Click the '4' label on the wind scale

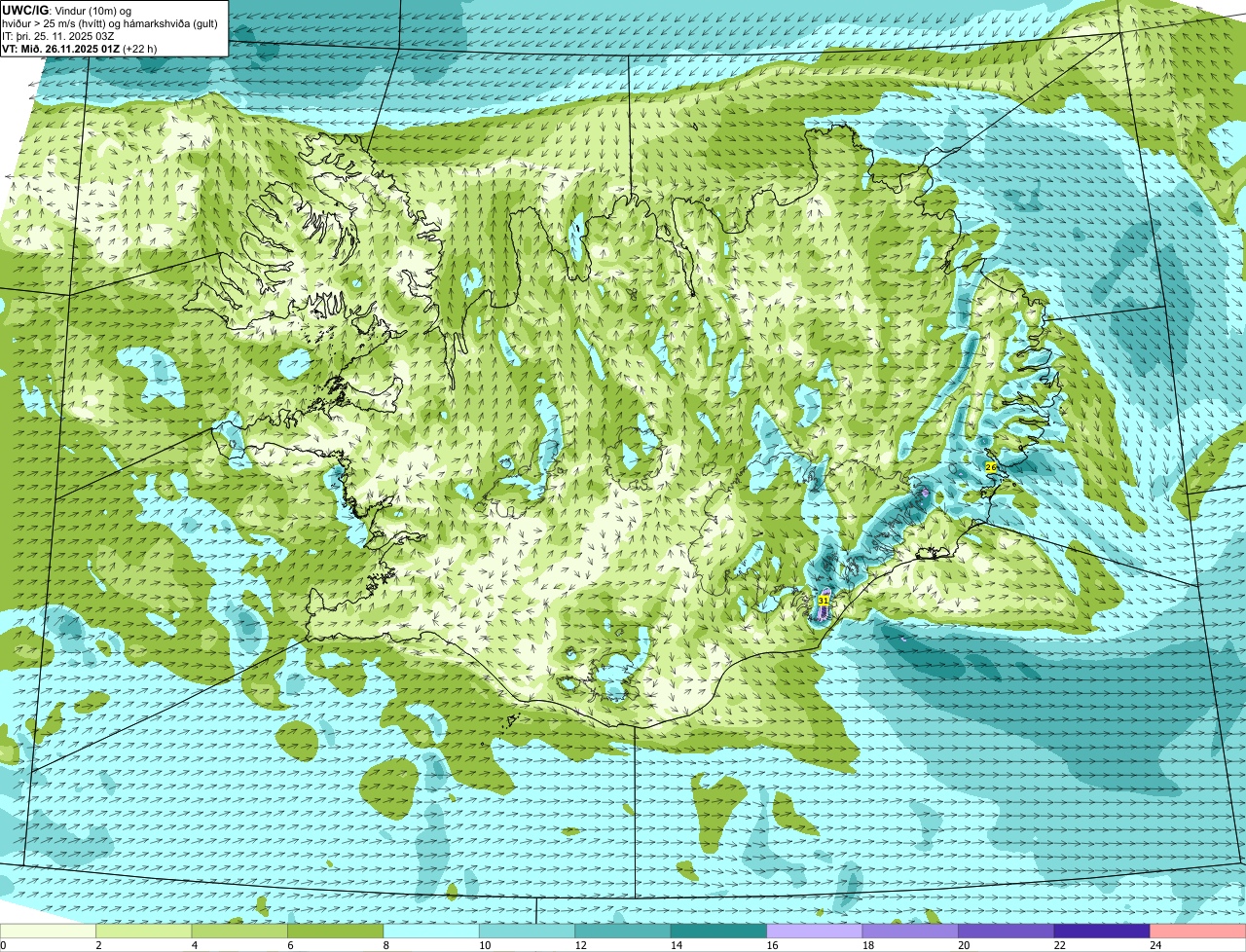pos(193,944)
